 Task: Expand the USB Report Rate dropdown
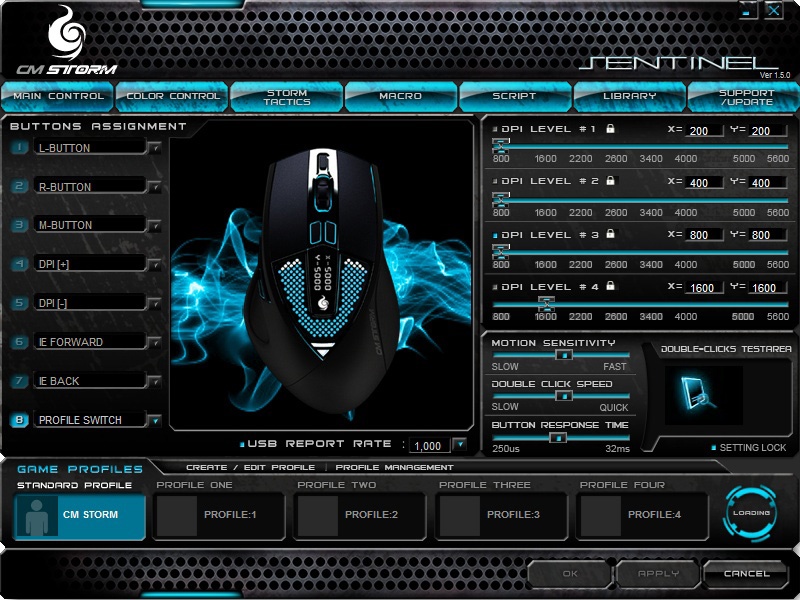pos(460,445)
